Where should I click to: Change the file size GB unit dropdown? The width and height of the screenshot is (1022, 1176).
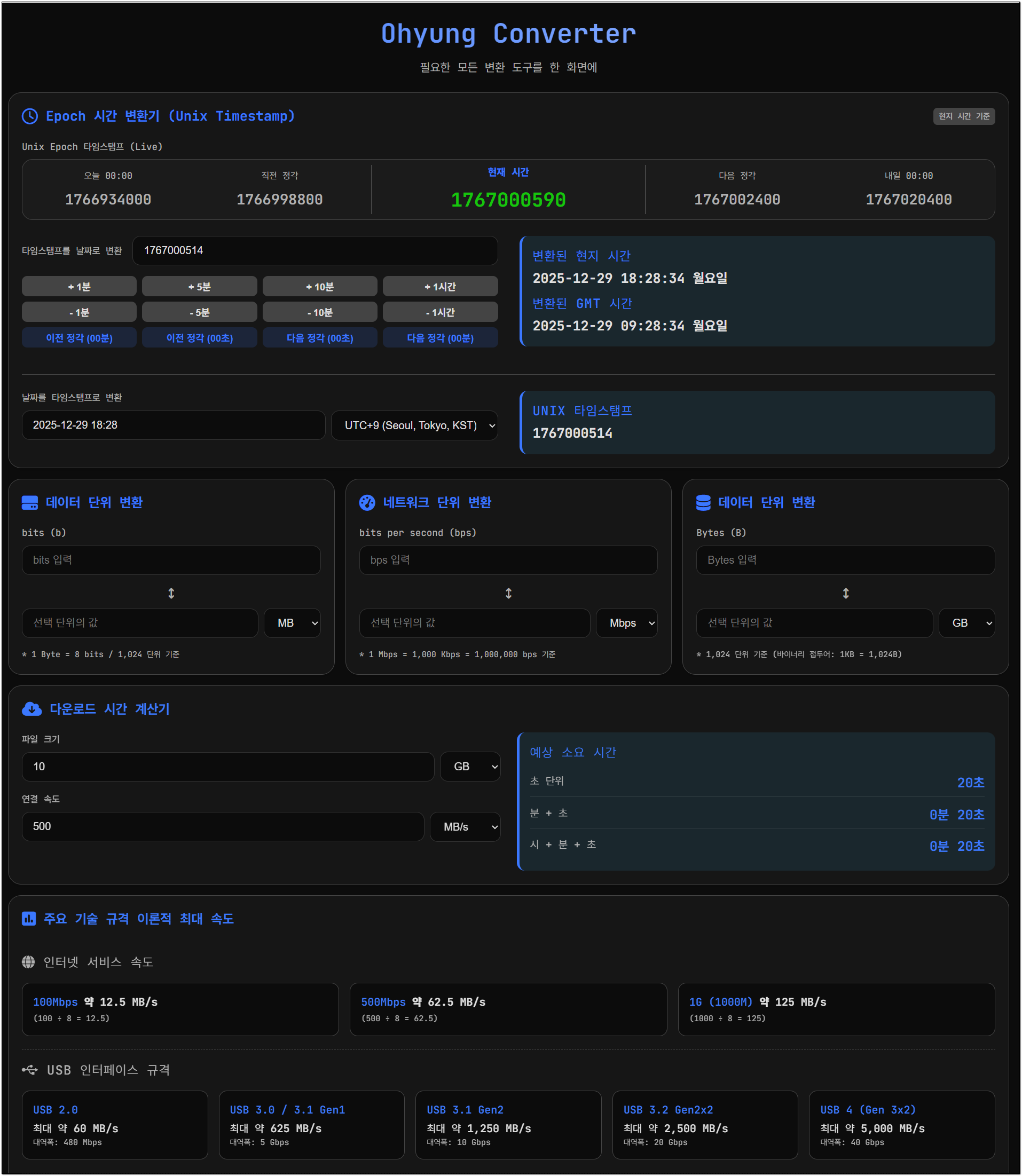pos(470,767)
